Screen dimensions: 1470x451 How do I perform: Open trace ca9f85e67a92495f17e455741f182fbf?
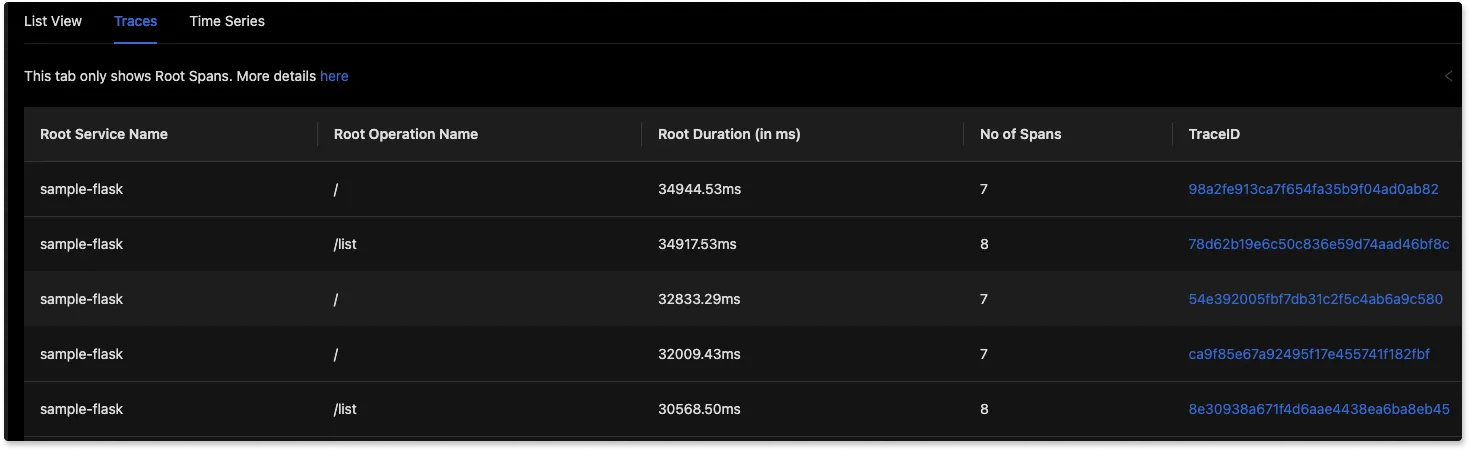[1309, 354]
